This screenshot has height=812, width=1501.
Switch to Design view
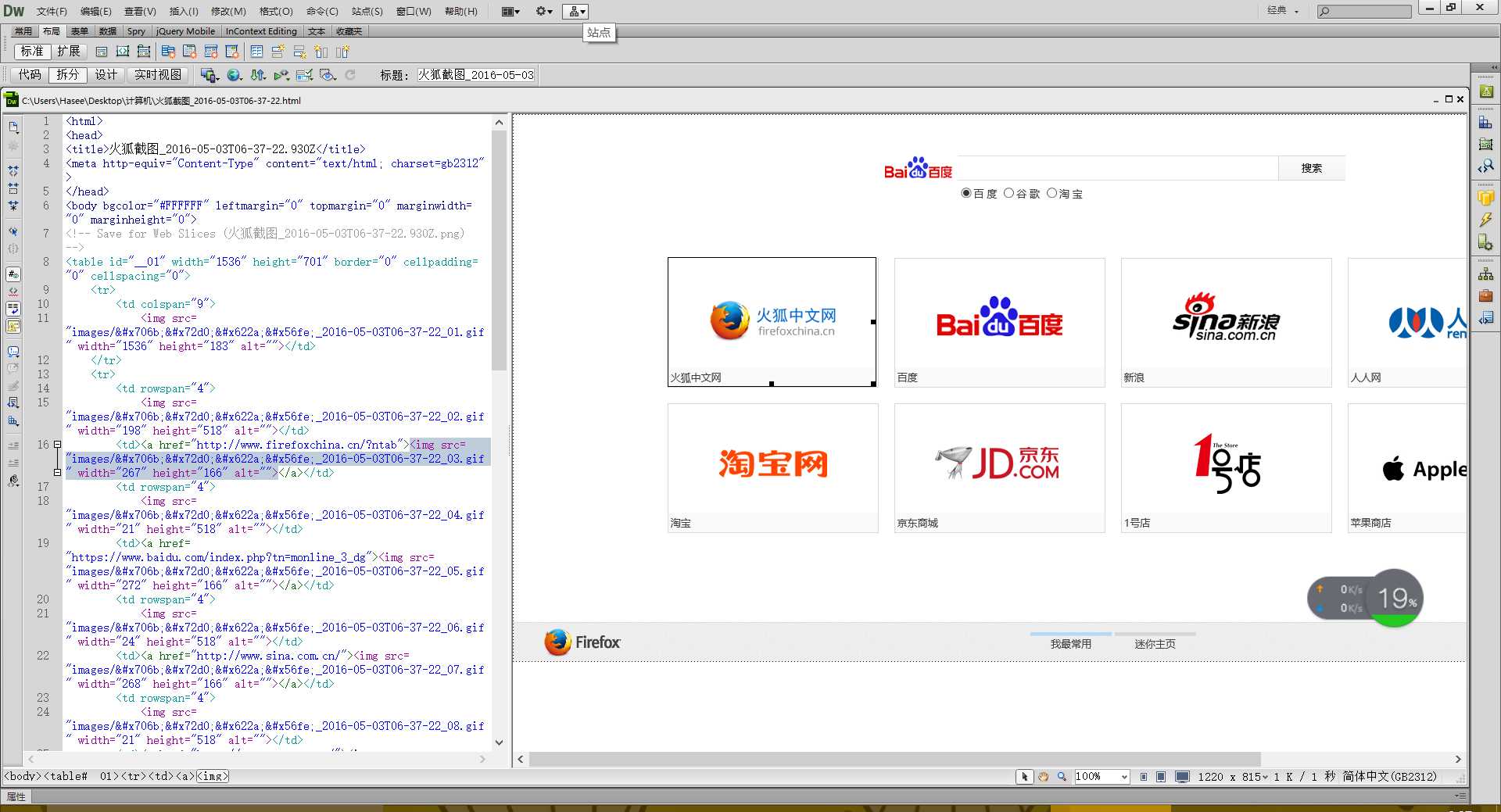point(106,75)
